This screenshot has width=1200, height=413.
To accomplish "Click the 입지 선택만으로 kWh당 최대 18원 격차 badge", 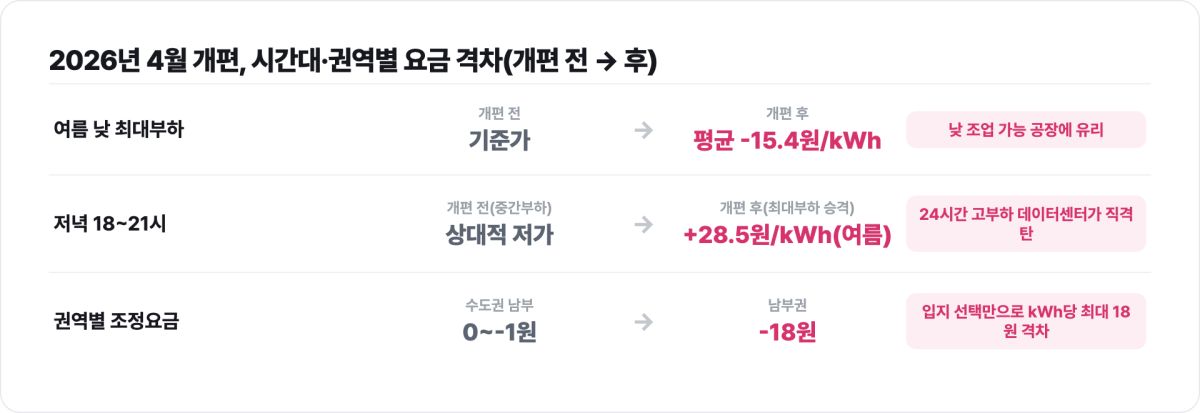I will [x=1026, y=321].
